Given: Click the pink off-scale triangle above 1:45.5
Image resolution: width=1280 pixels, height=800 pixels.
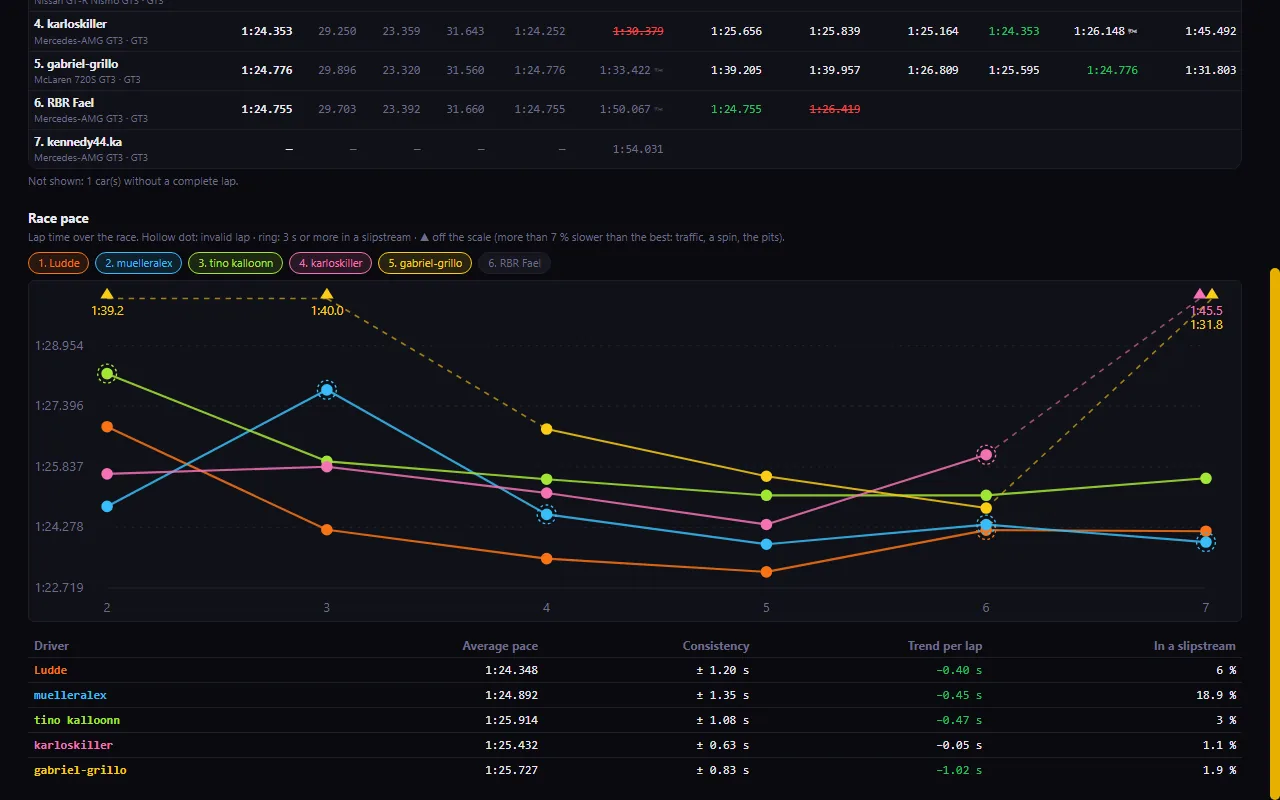Looking at the screenshot, I should 1200,294.
